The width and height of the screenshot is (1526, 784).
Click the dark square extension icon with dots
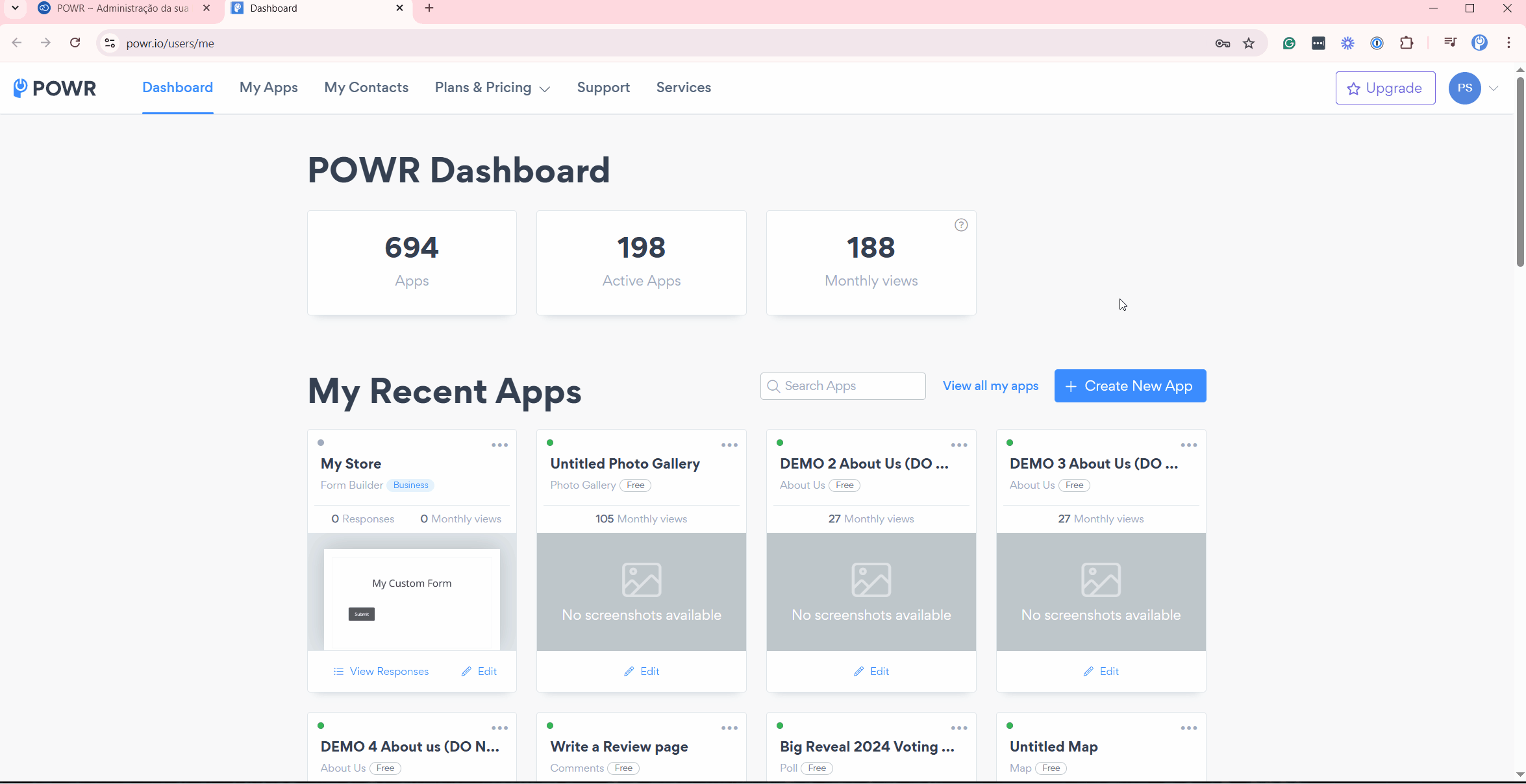(1318, 43)
